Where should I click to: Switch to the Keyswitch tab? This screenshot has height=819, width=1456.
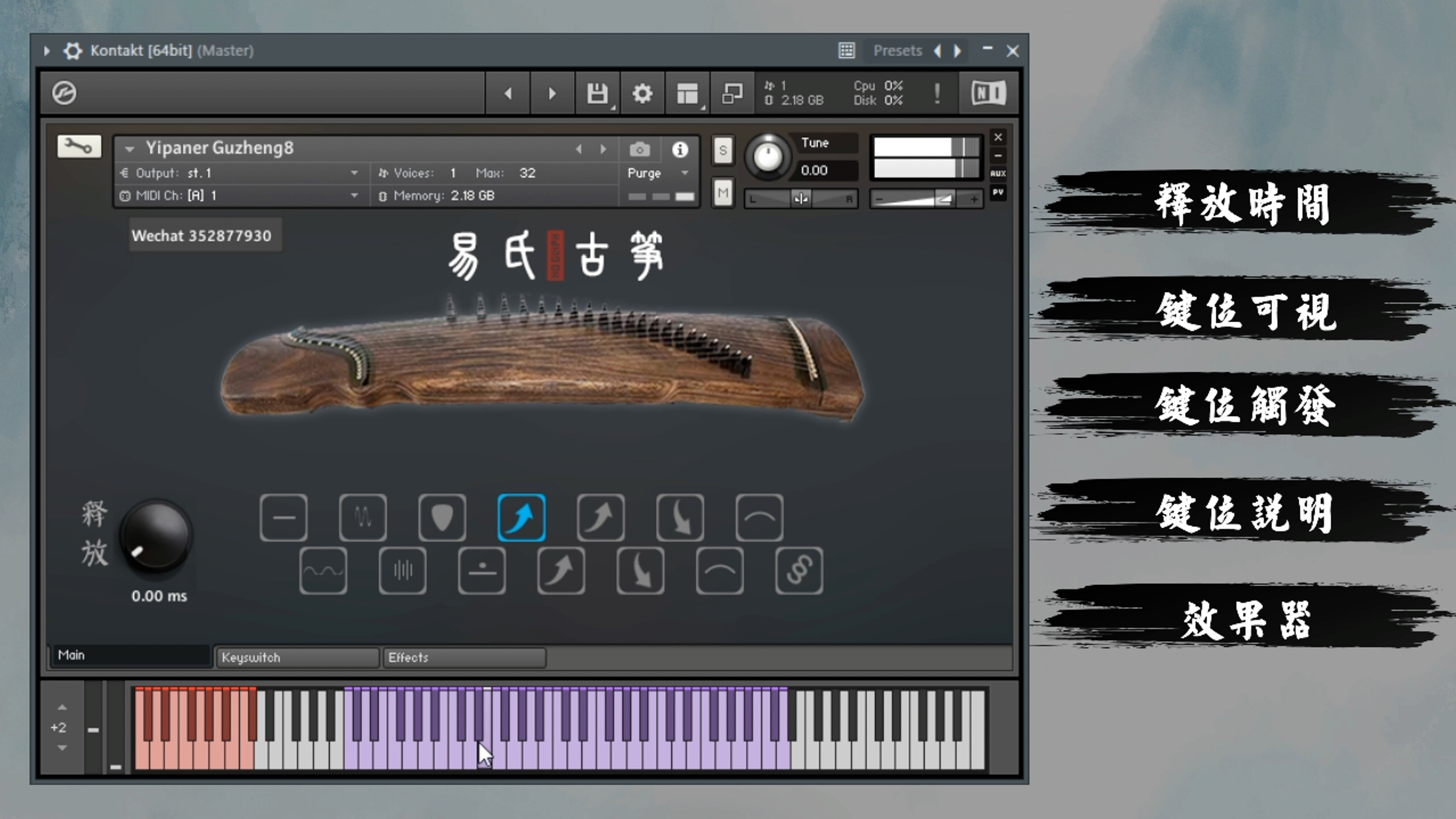(297, 657)
